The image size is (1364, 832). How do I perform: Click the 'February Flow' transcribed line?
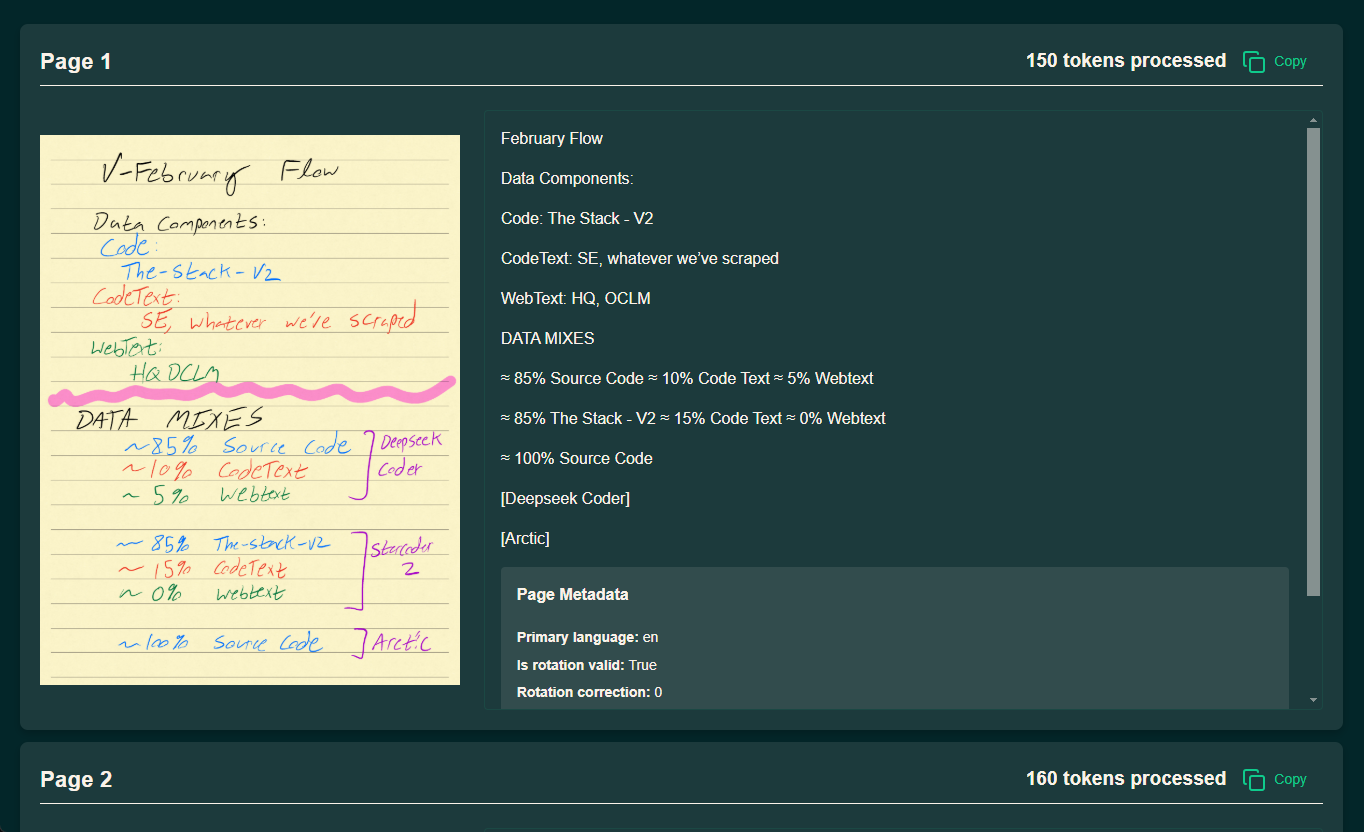click(x=552, y=138)
